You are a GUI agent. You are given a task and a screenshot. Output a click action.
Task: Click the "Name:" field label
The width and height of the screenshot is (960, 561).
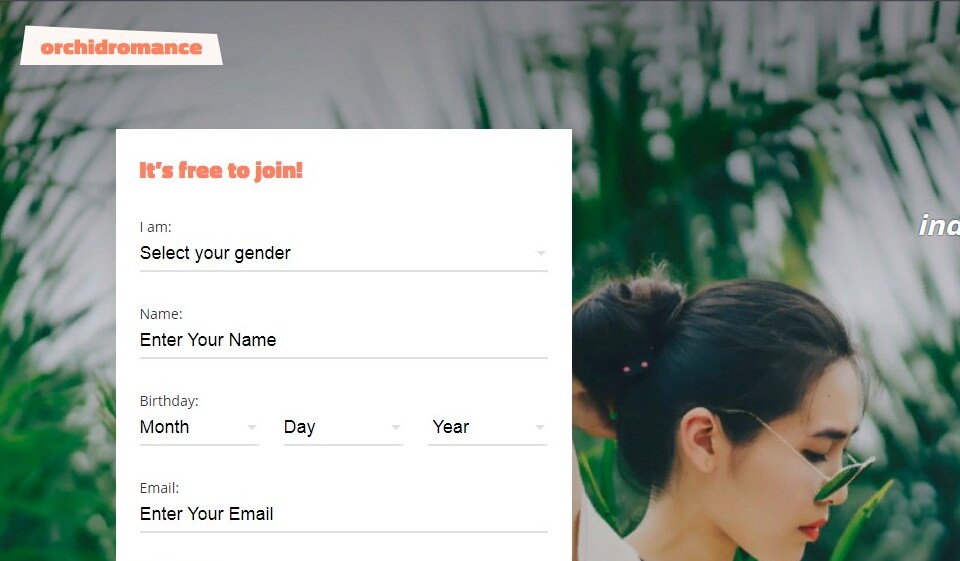point(161,314)
